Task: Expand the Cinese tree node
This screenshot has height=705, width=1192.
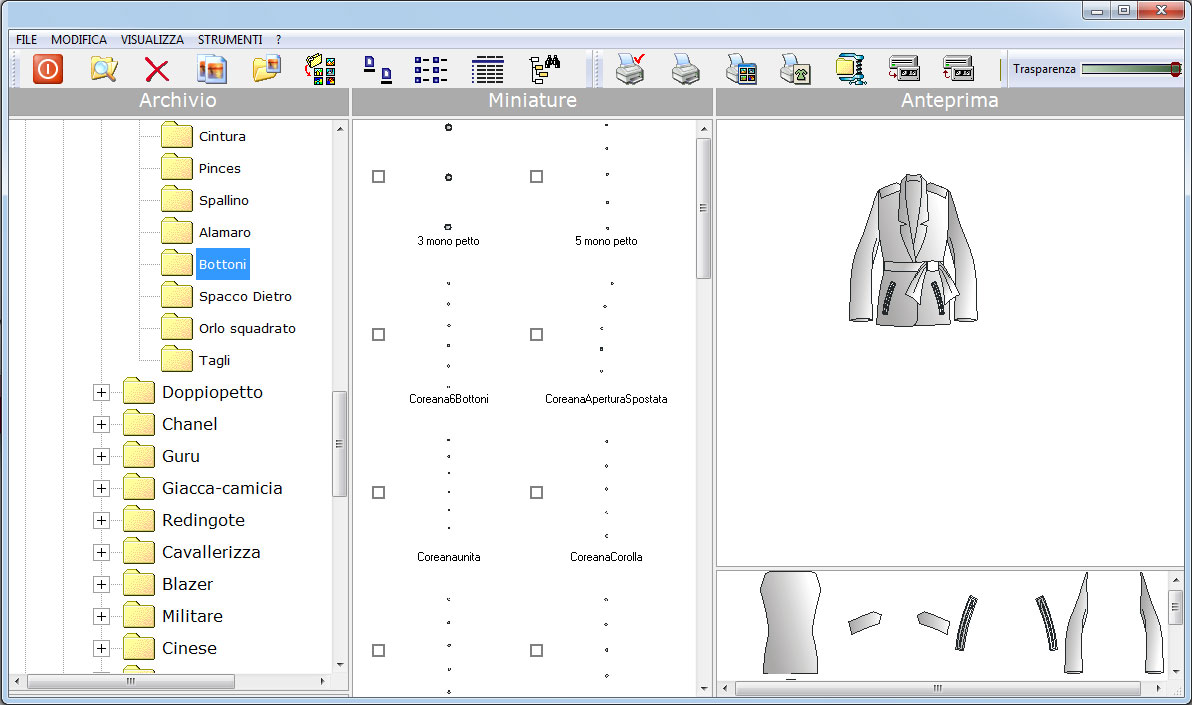Action: point(101,648)
